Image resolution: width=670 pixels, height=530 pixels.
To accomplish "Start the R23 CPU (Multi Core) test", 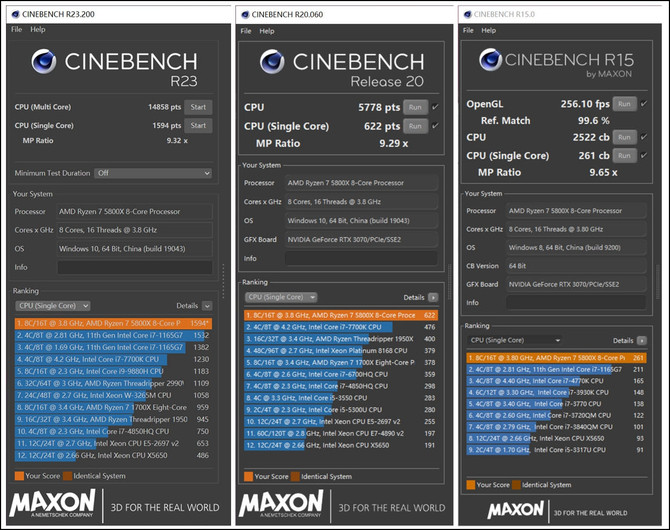I will point(198,107).
